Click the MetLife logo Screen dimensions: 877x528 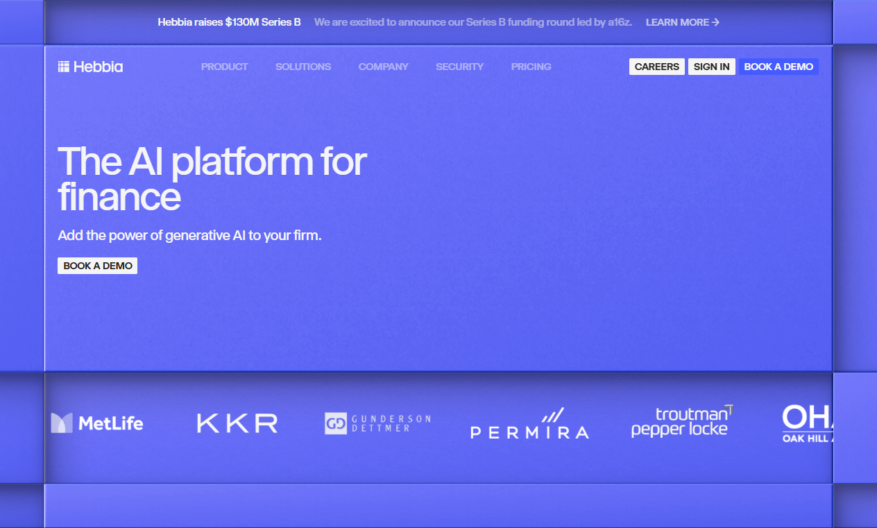(x=97, y=423)
